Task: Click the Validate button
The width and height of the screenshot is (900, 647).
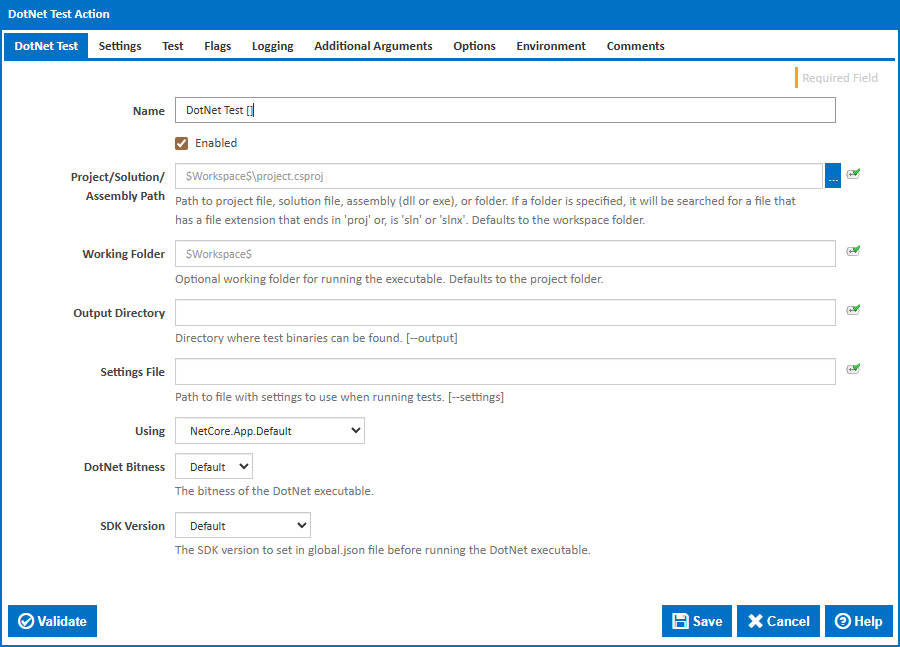Action: point(52,621)
